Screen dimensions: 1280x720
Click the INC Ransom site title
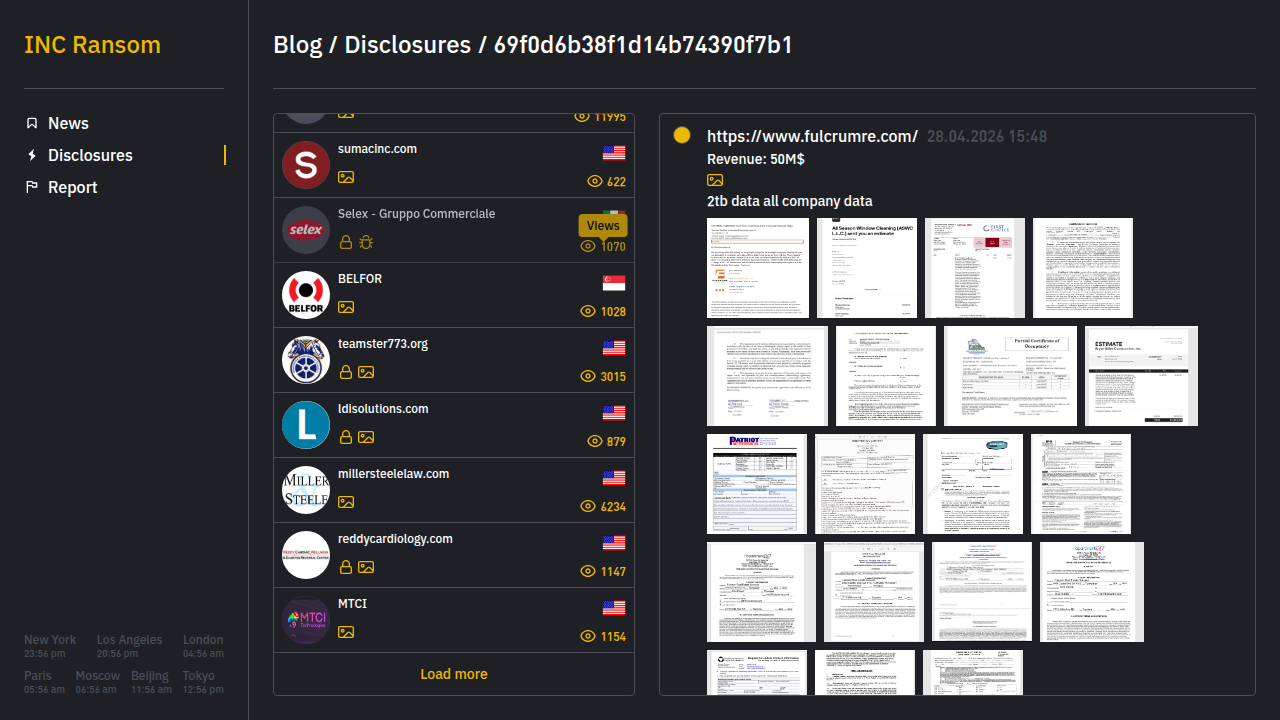click(x=92, y=45)
